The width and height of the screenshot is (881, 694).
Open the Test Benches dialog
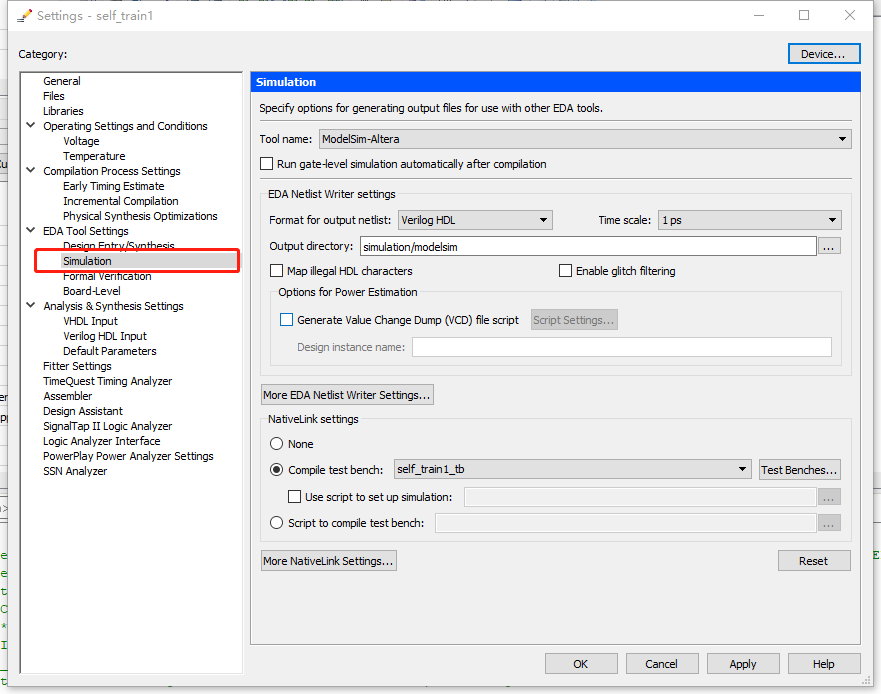[x=800, y=470]
